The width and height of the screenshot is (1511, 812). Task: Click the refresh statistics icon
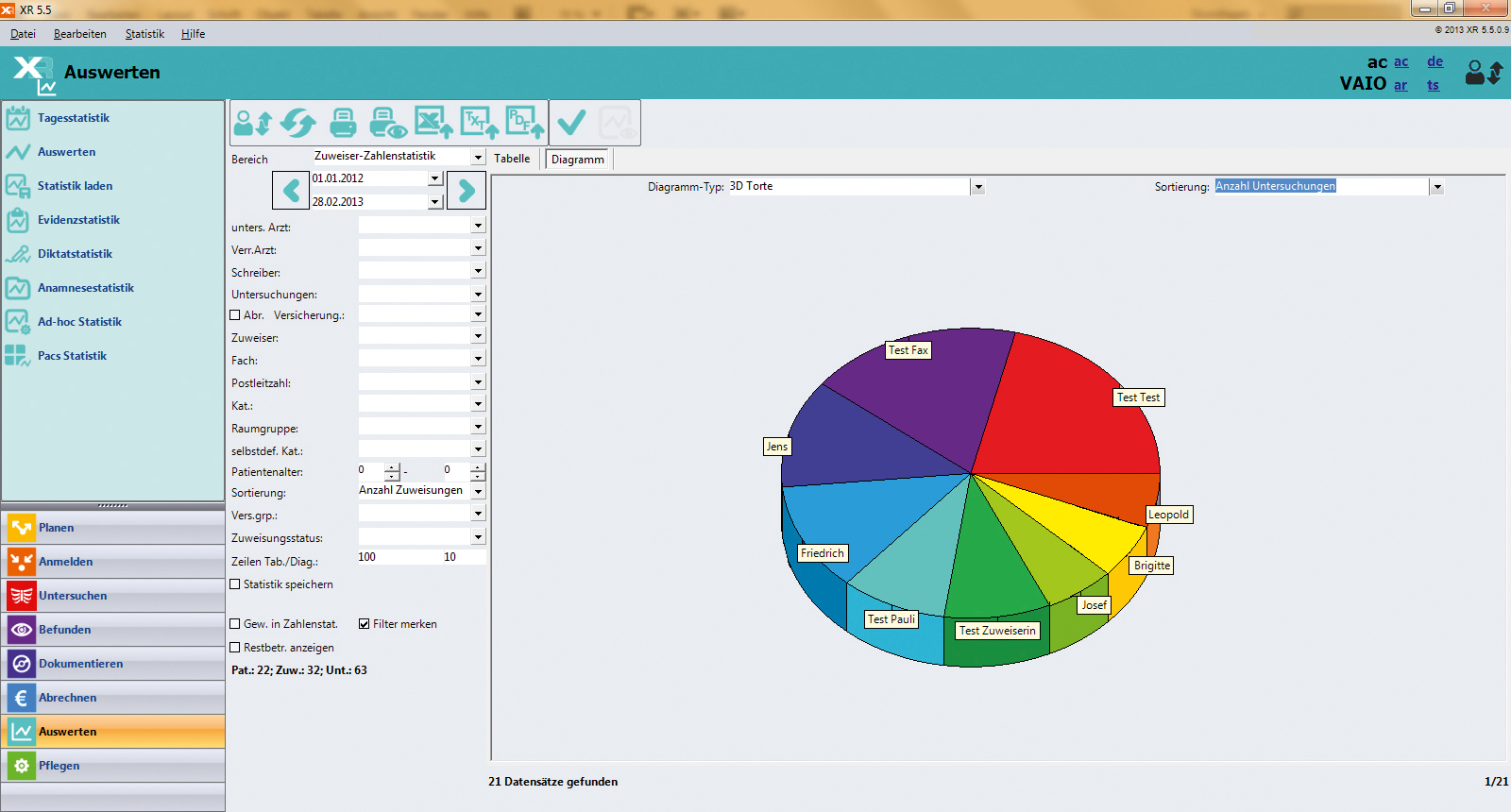[x=298, y=123]
